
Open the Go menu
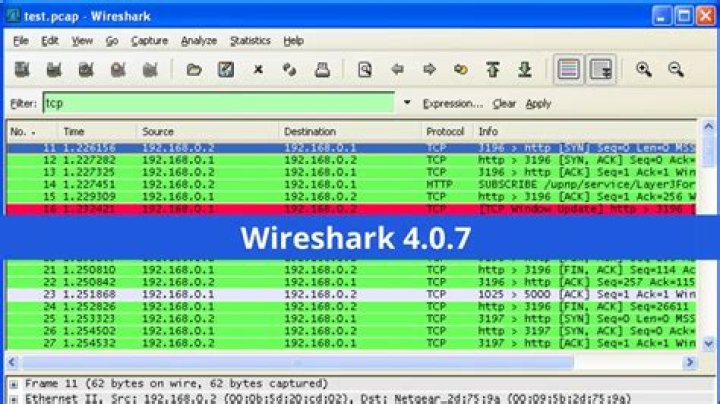(x=112, y=41)
